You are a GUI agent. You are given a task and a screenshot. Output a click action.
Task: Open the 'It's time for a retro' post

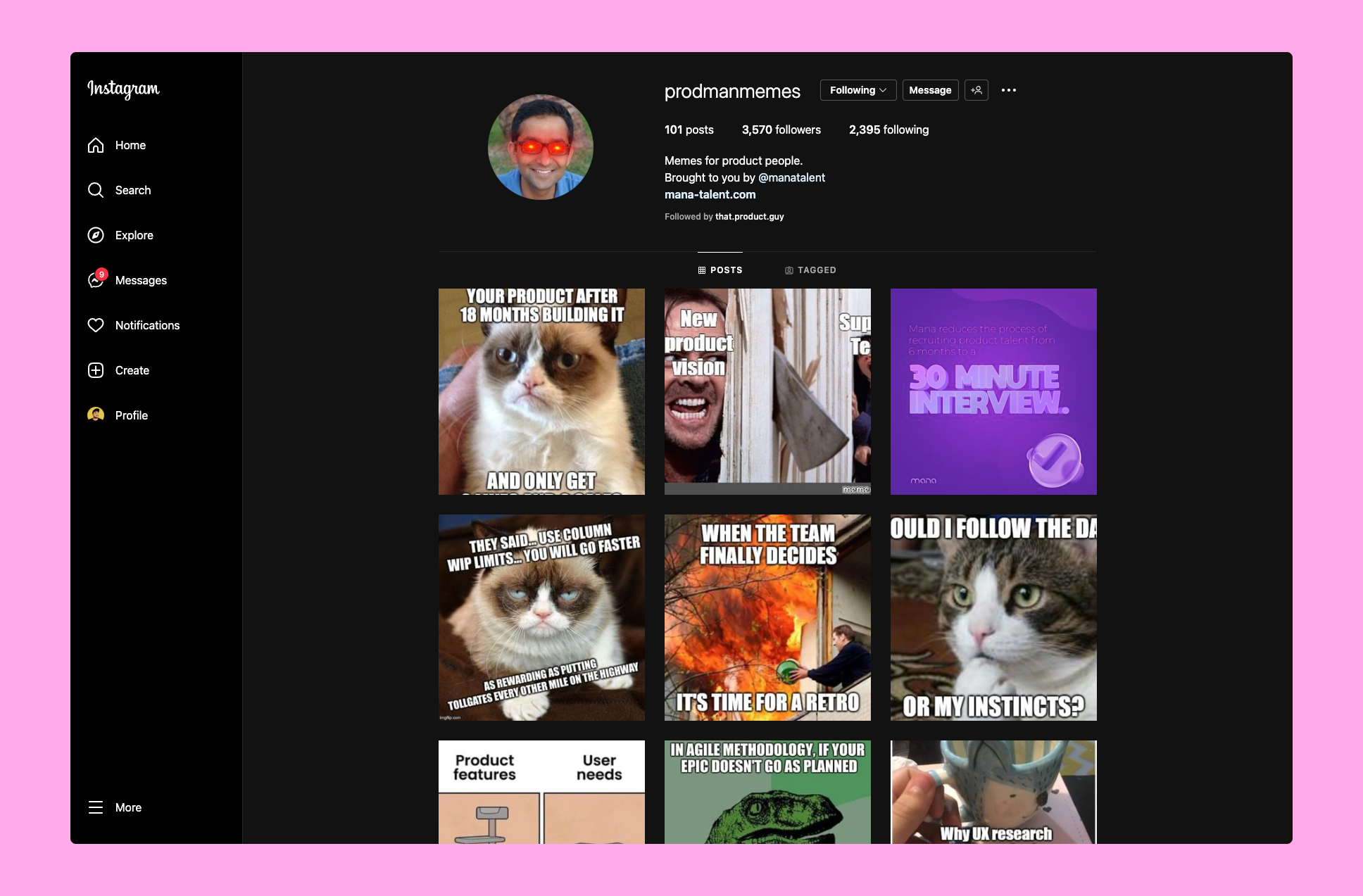pyautogui.click(x=767, y=617)
